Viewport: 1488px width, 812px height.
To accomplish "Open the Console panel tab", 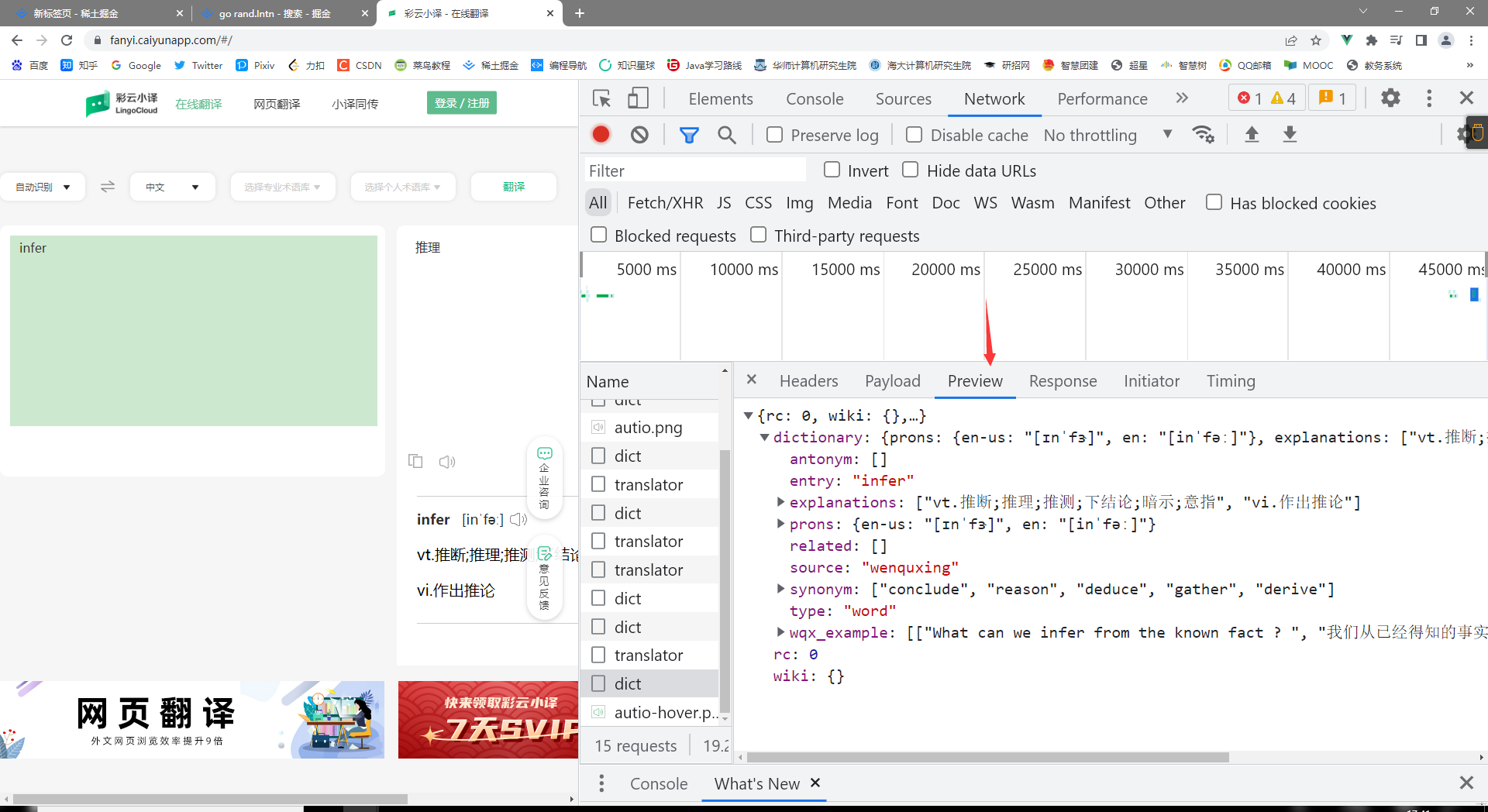I will tap(815, 98).
